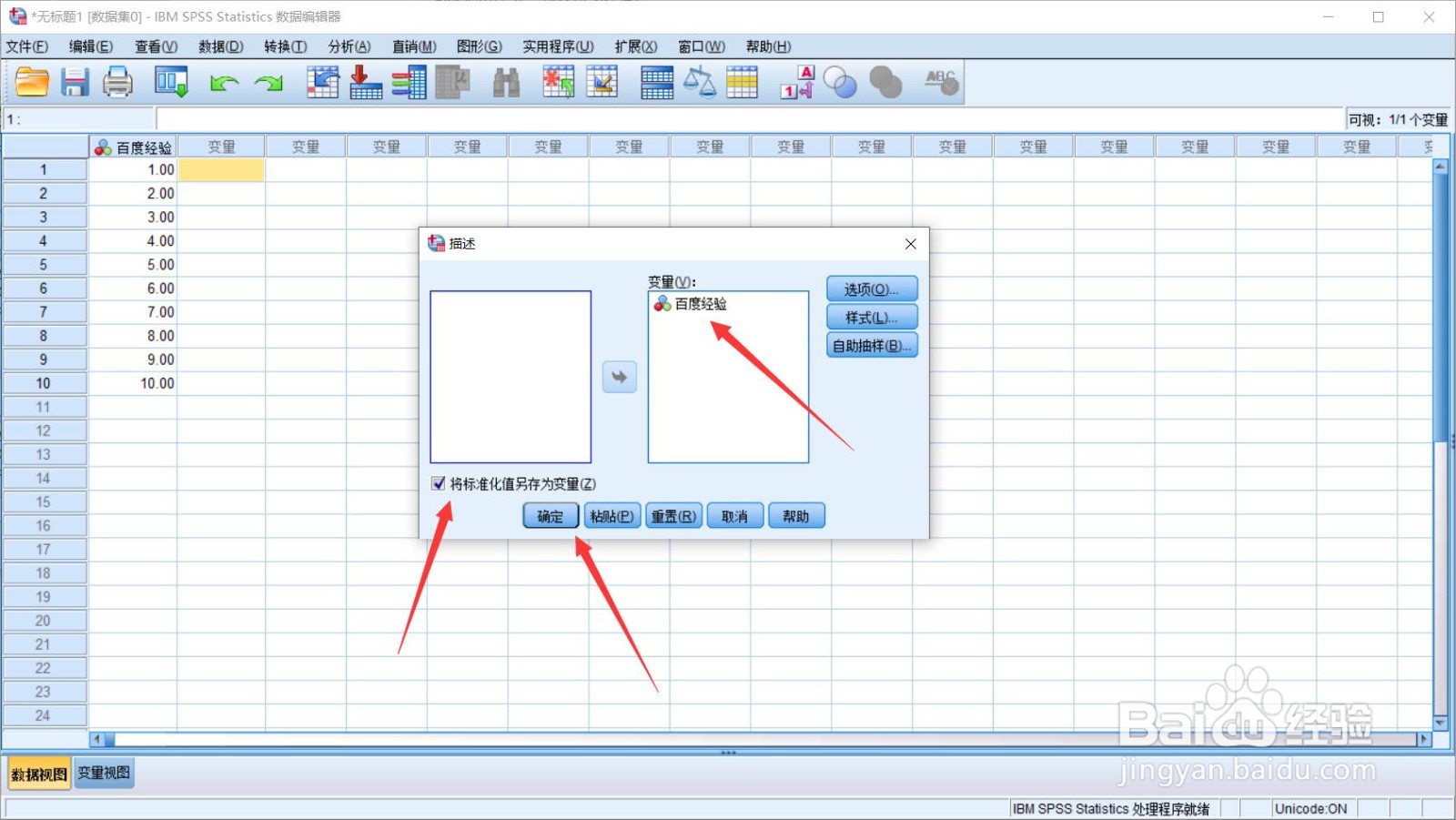Open the 图形(G) menu
1456x820 pixels.
coord(480,46)
